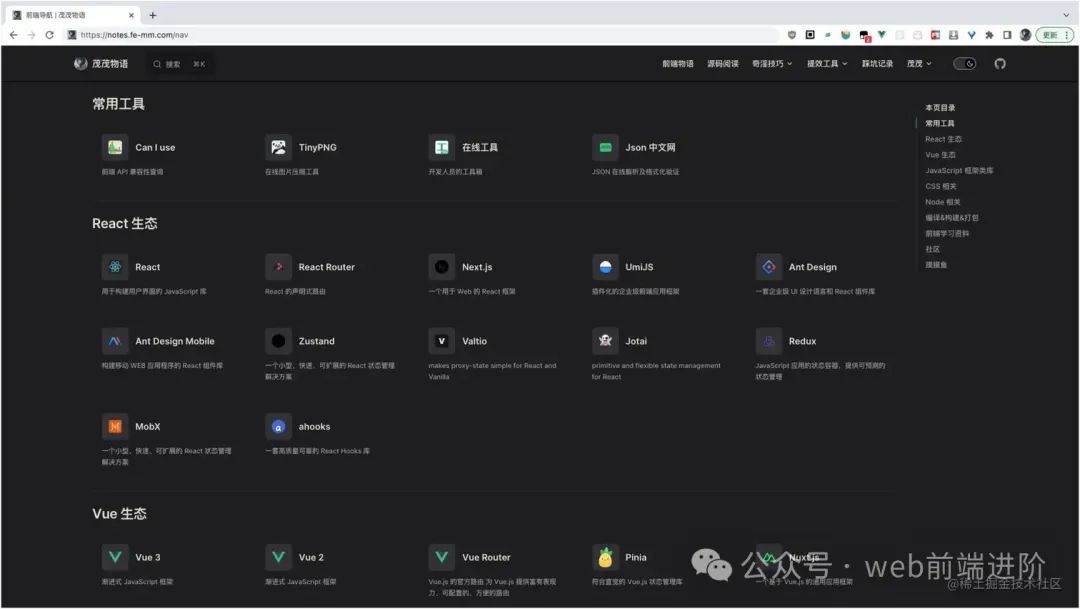1080x609 pixels.
Task: Click the Vue 2 card icon
Action: [278, 557]
